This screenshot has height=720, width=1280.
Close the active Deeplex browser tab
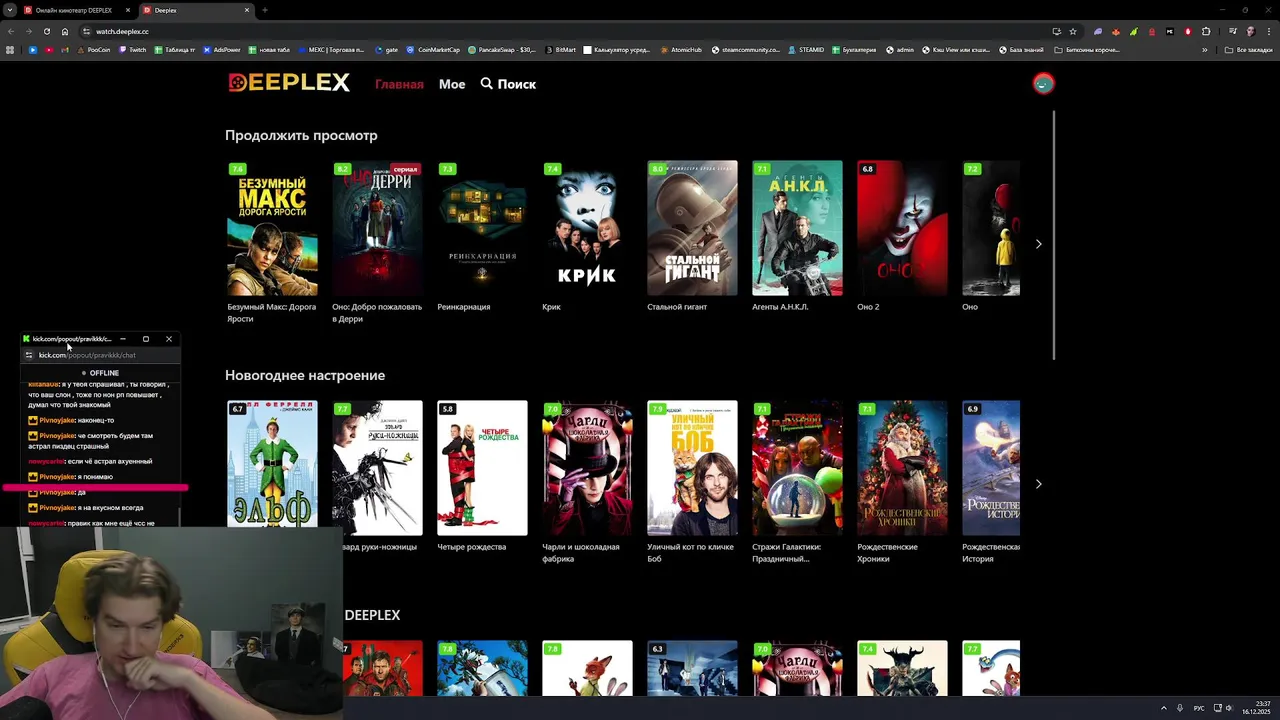[247, 10]
